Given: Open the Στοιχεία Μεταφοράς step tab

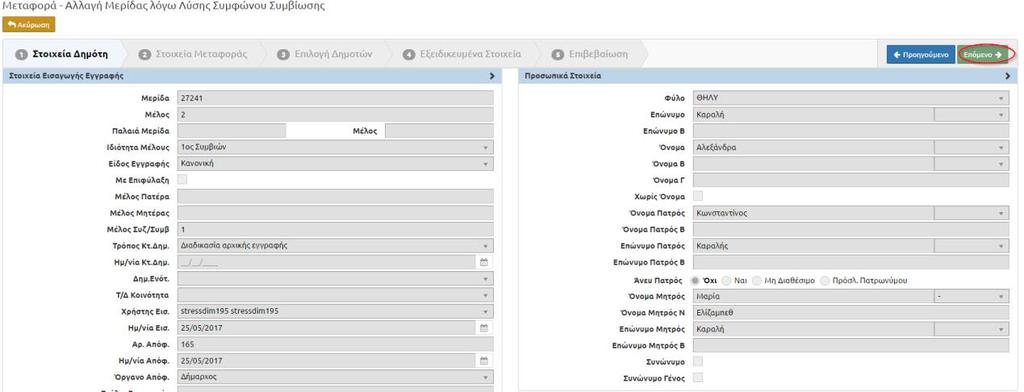Looking at the screenshot, I should [x=194, y=54].
